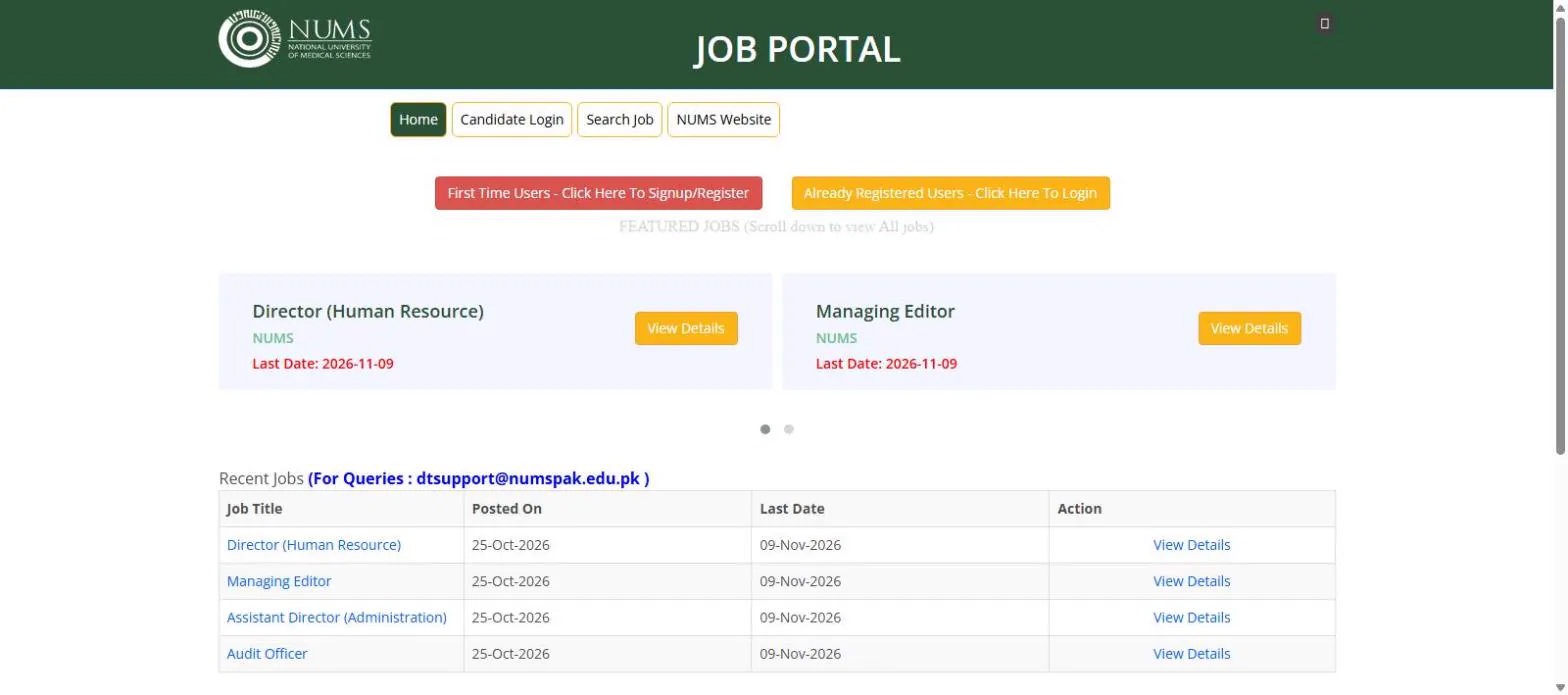This screenshot has height=695, width=1568.
Task: Click the scrollbar up arrow
Action: click(1559, 8)
